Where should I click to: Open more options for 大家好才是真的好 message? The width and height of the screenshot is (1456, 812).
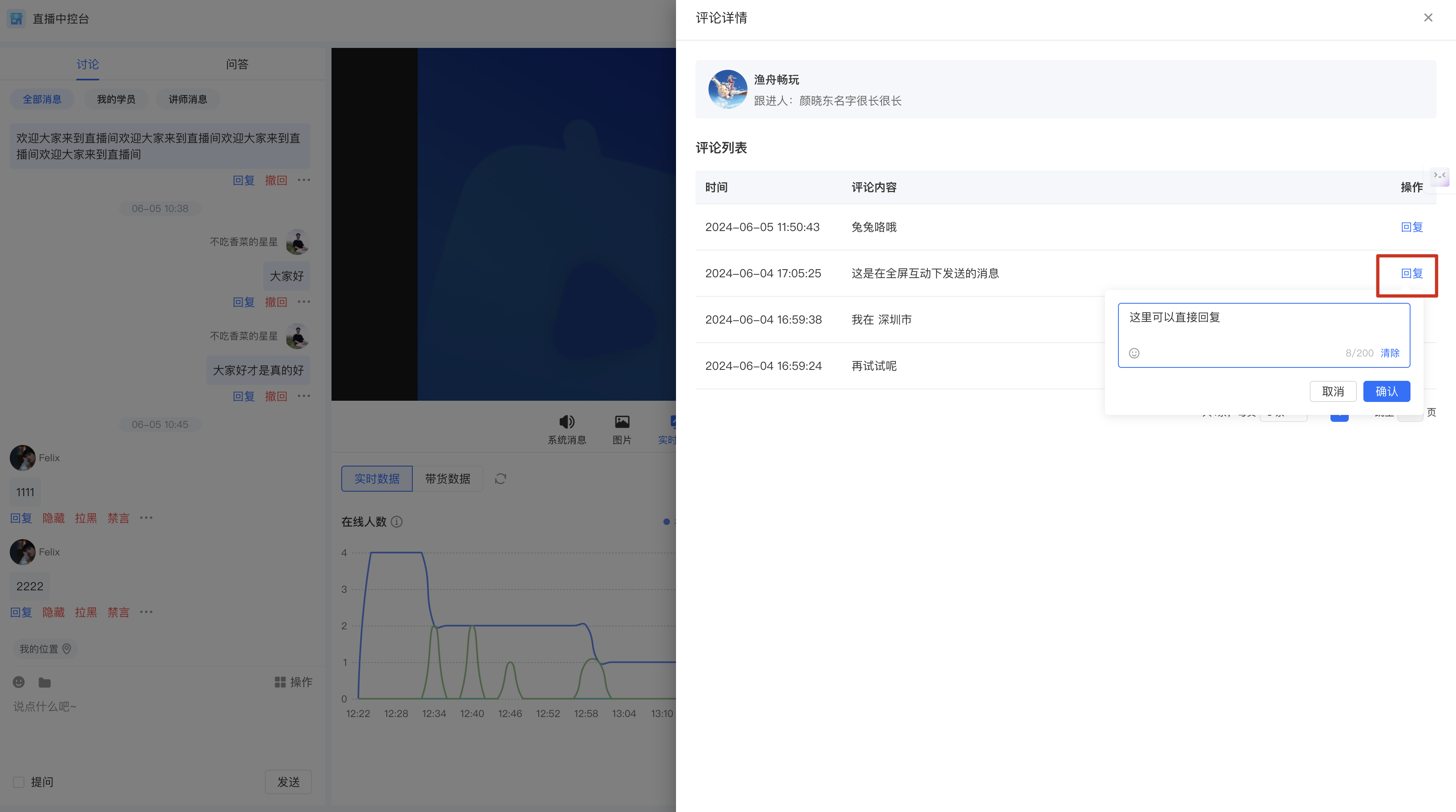tap(304, 396)
